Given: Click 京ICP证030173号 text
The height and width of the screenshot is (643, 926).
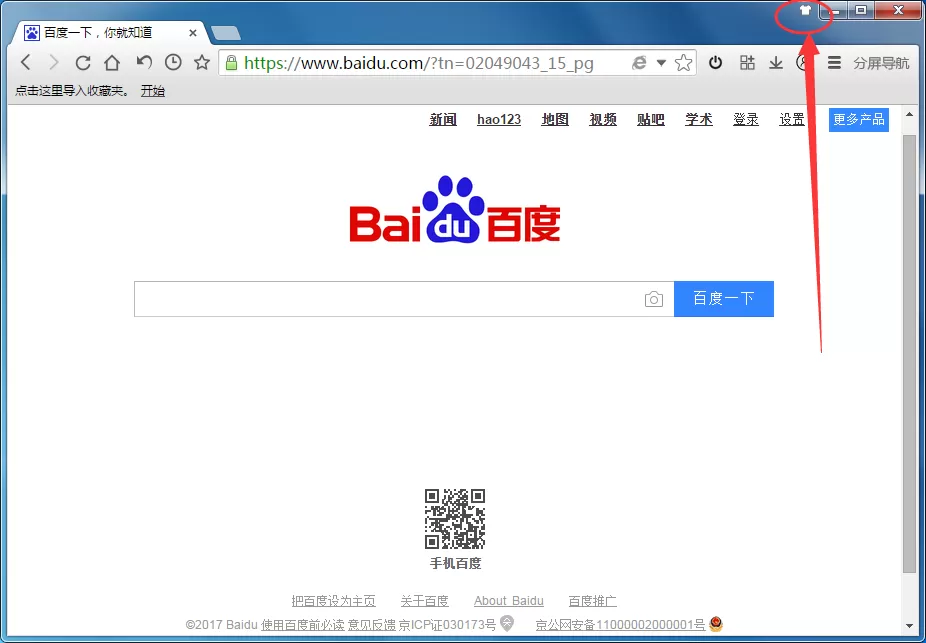Looking at the screenshot, I should [x=447, y=625].
